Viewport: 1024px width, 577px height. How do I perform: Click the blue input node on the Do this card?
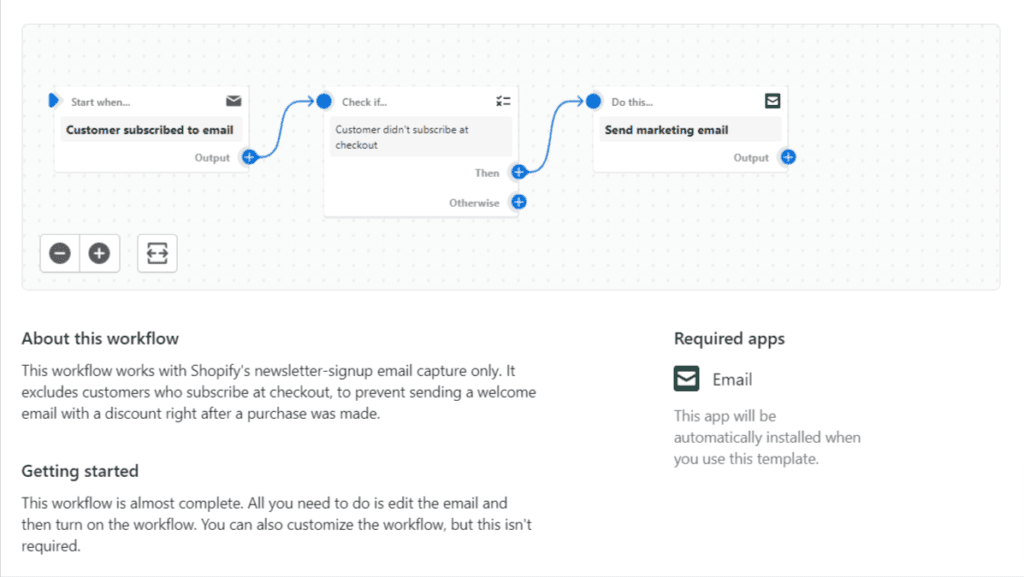click(x=592, y=100)
